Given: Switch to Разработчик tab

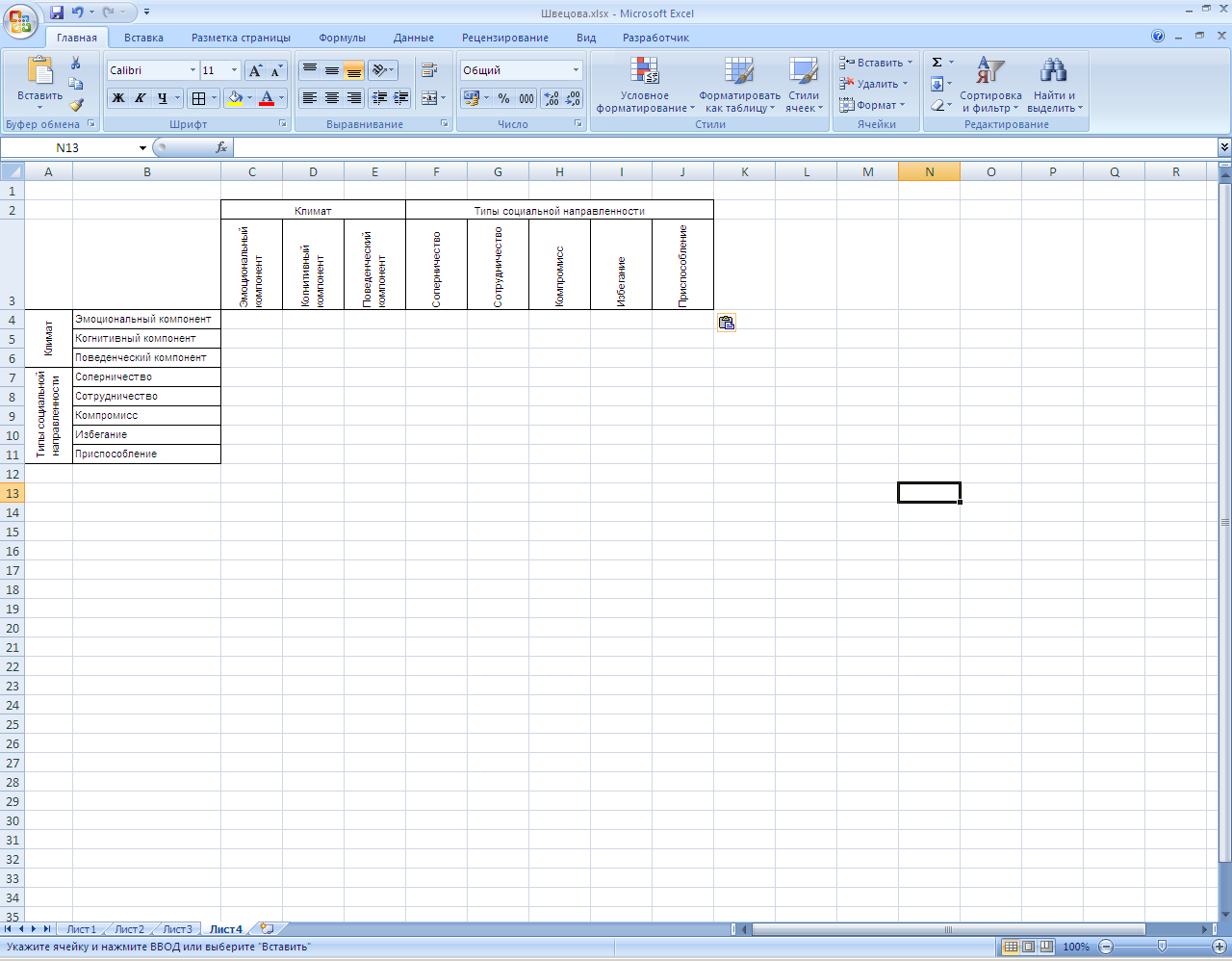Looking at the screenshot, I should 655,38.
